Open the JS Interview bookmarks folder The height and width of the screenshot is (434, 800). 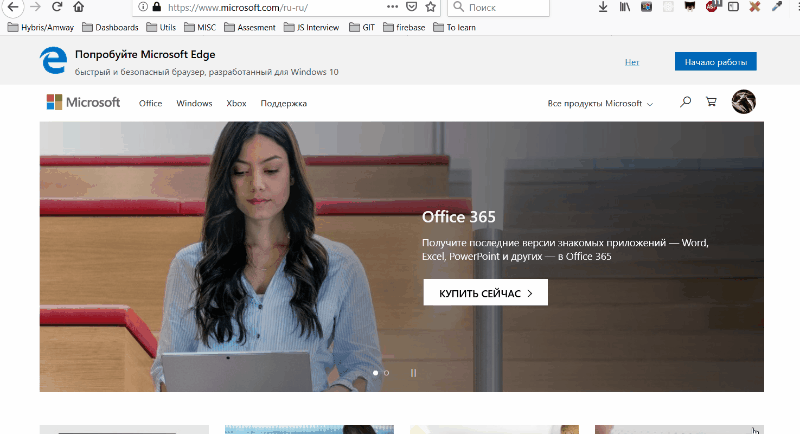[x=311, y=28]
